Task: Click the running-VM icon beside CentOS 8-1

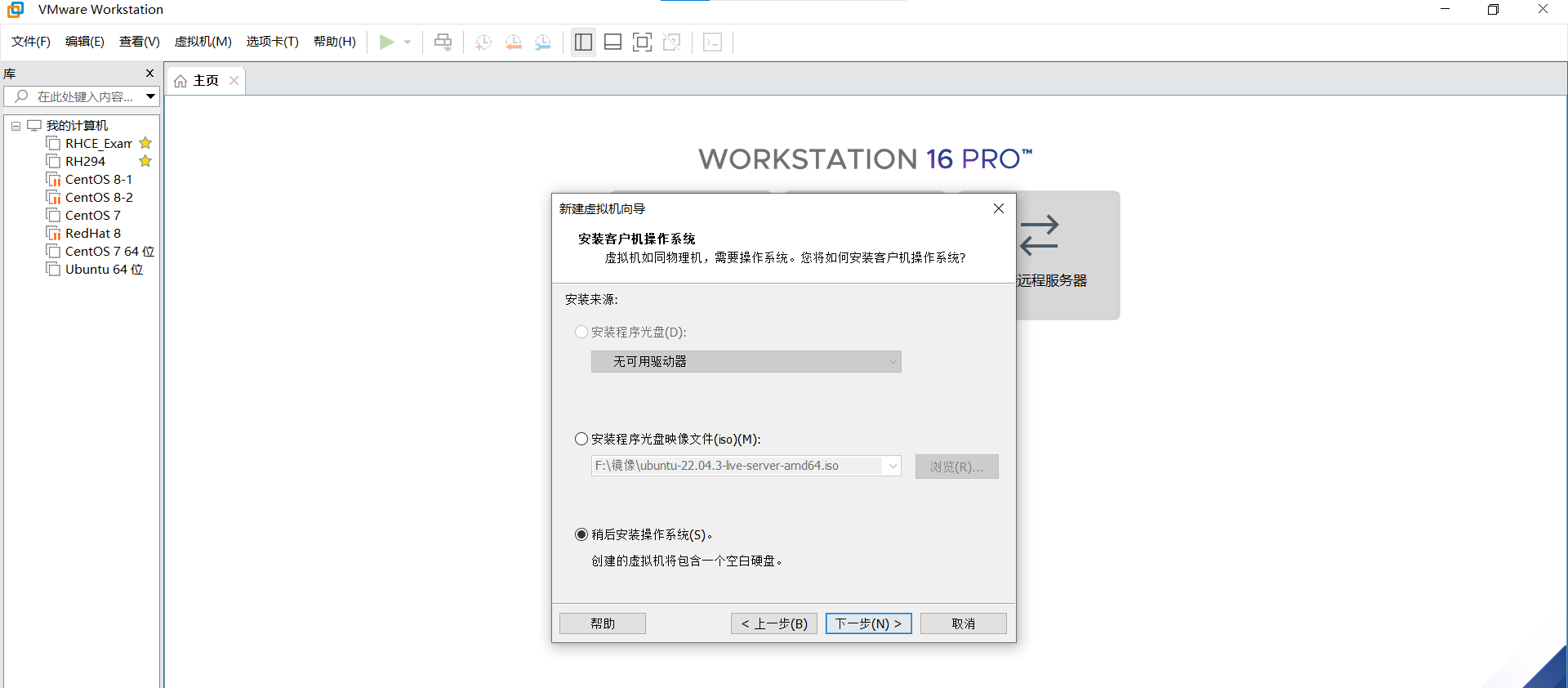Action: click(x=53, y=180)
